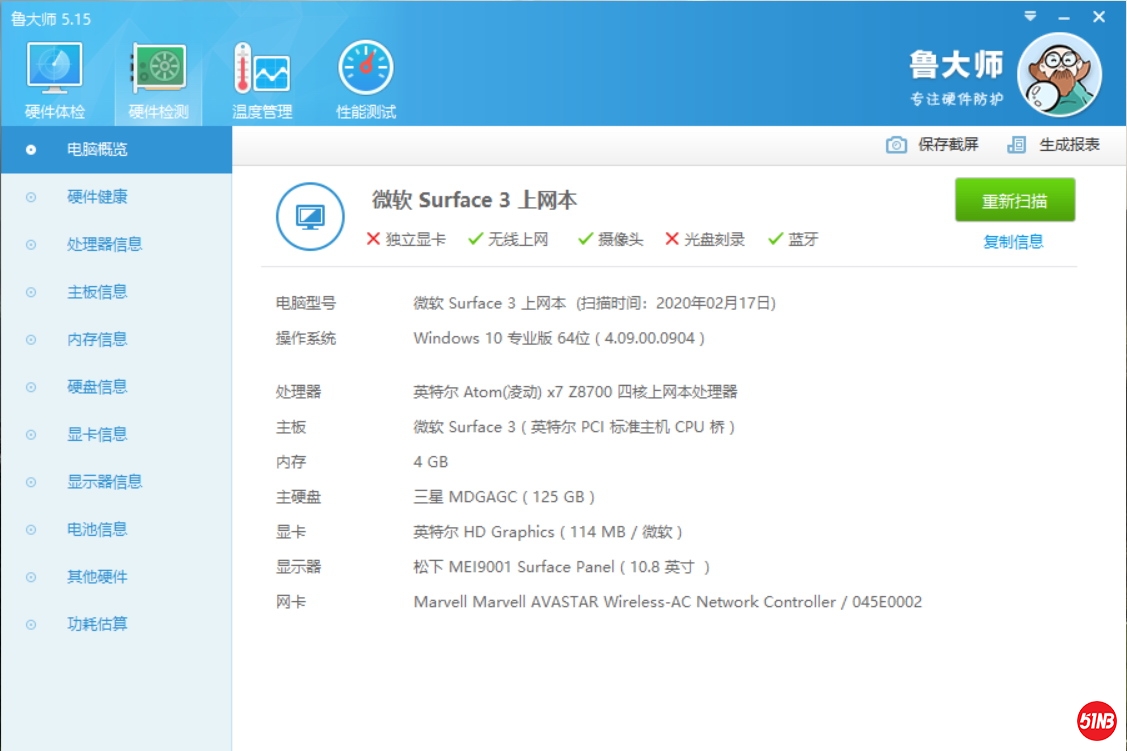Image resolution: width=1127 pixels, height=751 pixels.
Task: View 显卡信息 graphics card page
Action: point(97,434)
